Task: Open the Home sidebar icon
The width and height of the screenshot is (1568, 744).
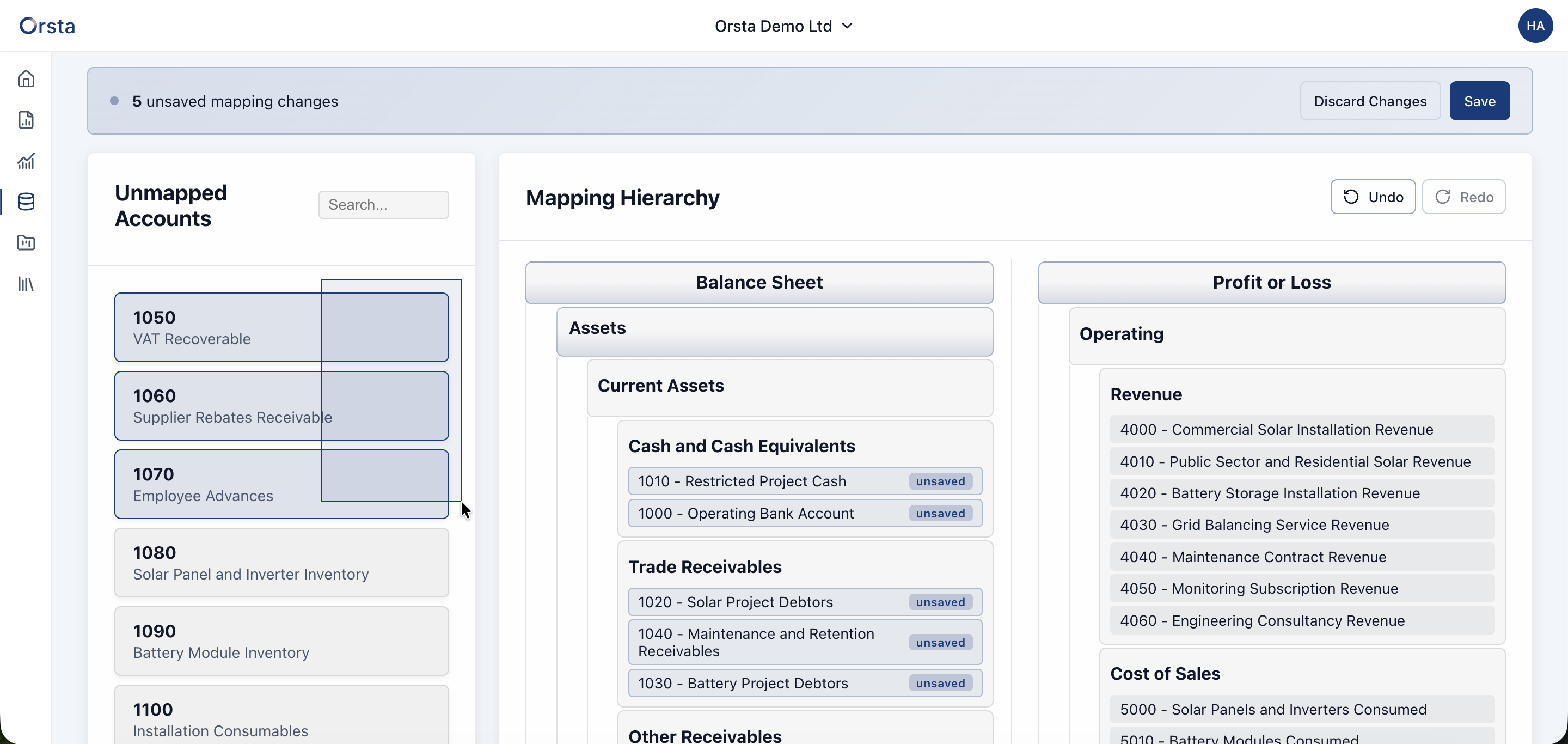Action: tap(26, 78)
